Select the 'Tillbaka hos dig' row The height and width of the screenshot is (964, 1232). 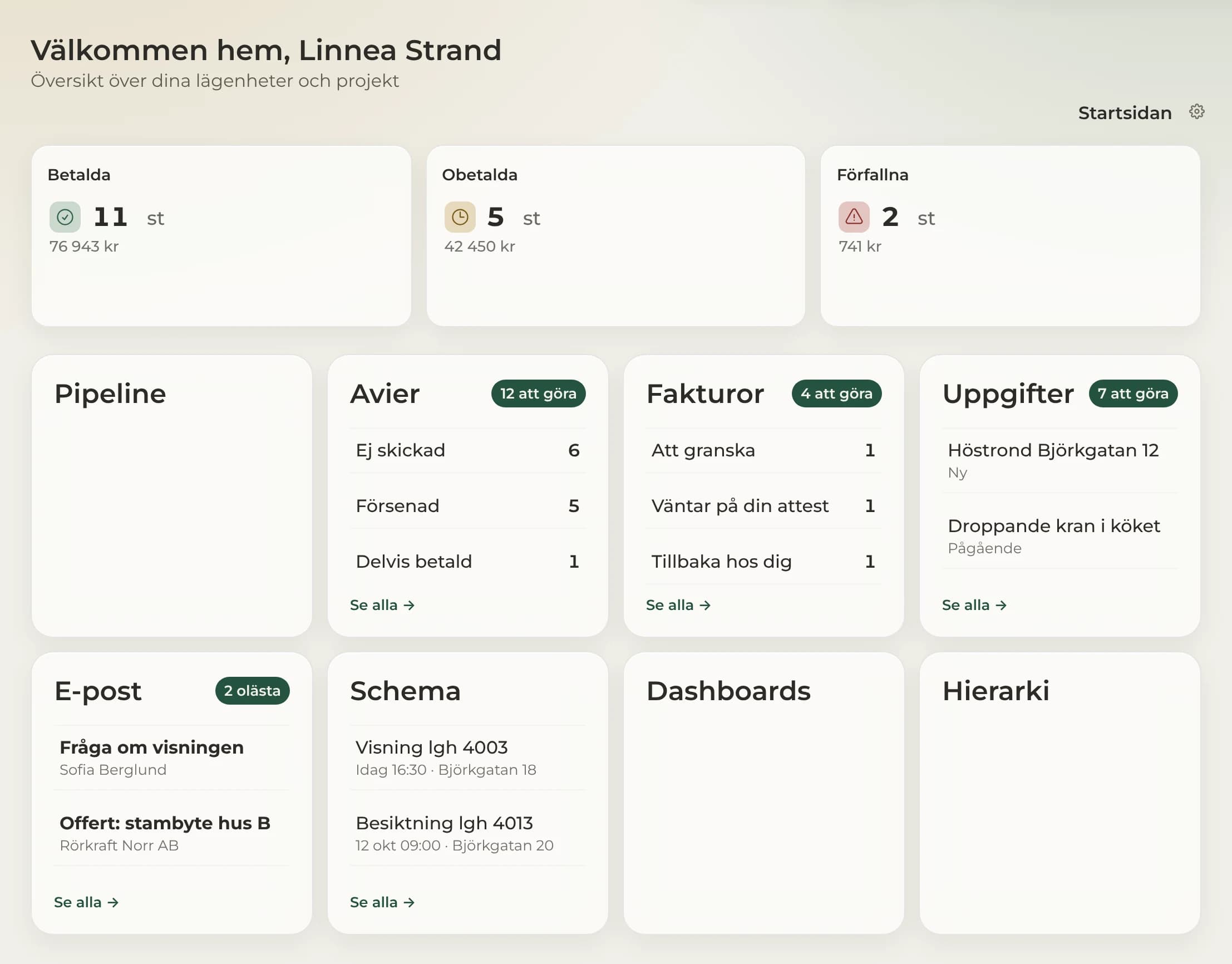pyautogui.click(x=763, y=562)
